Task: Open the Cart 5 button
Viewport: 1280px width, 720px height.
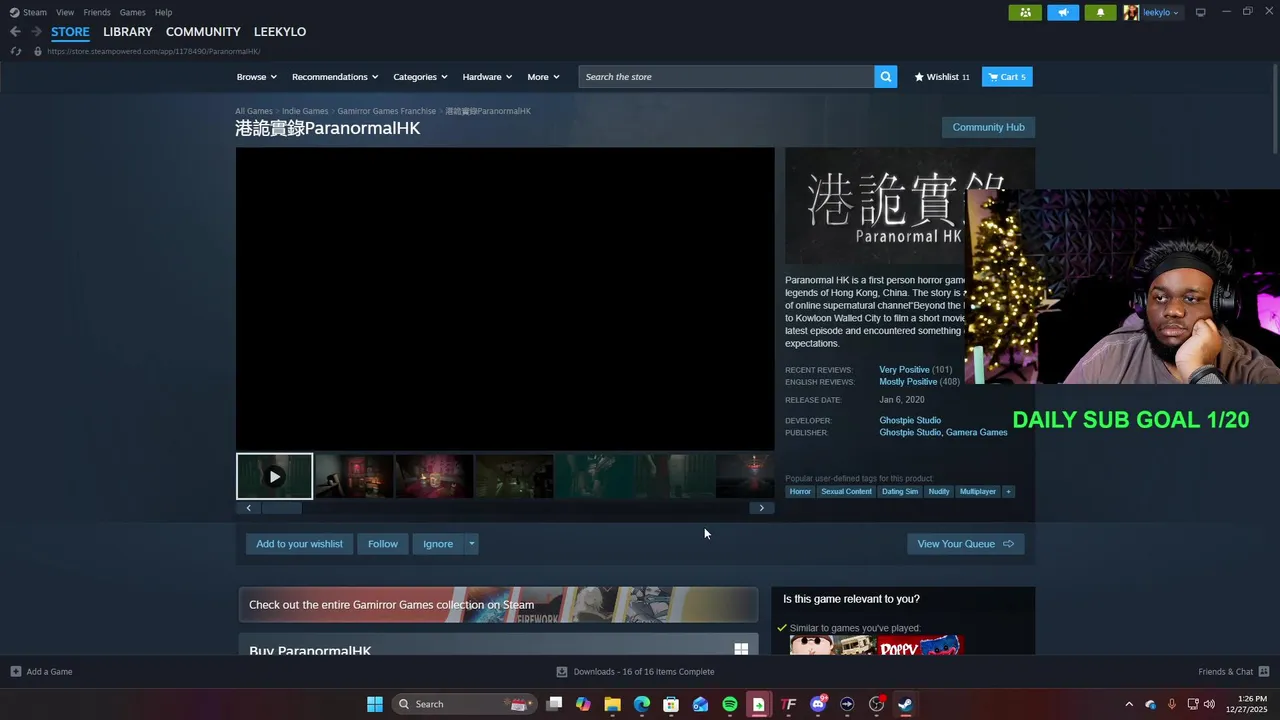Action: pyautogui.click(x=1007, y=77)
